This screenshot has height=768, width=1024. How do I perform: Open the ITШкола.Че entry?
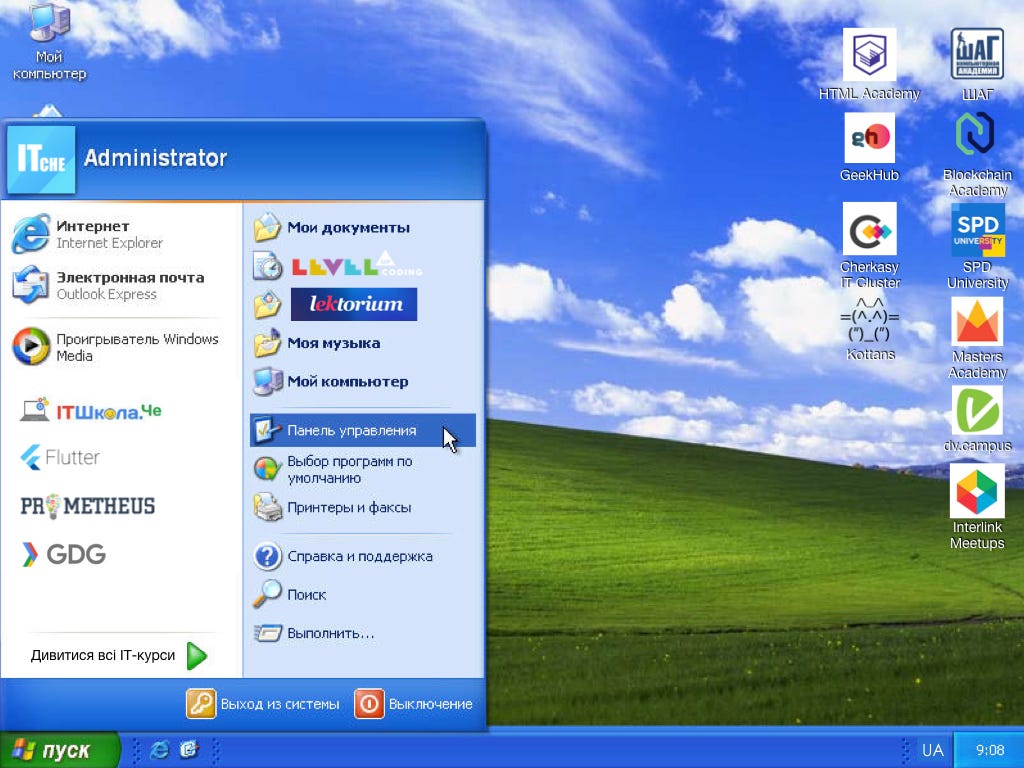(x=91, y=410)
